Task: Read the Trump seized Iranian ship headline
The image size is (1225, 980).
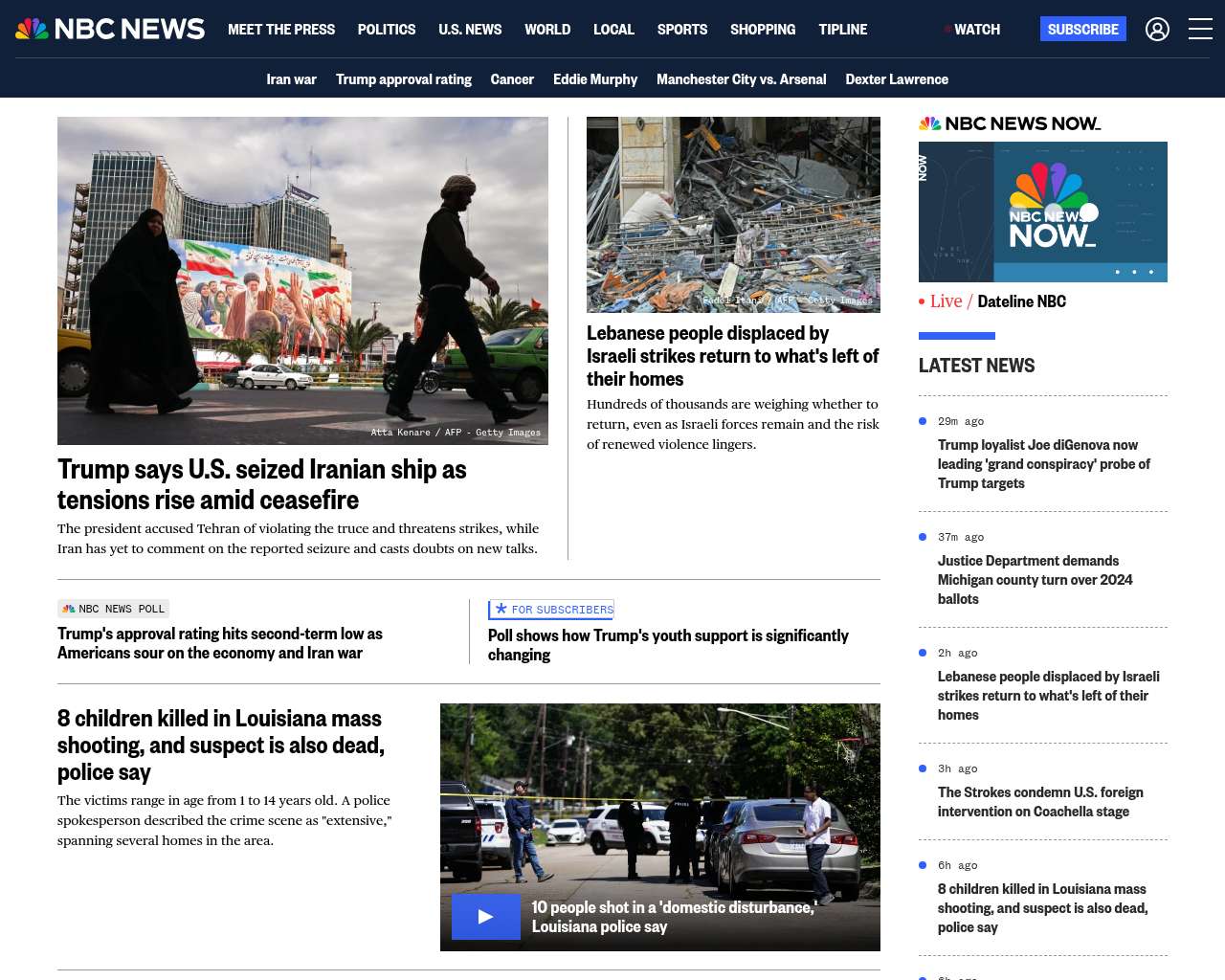Action: 261,484
